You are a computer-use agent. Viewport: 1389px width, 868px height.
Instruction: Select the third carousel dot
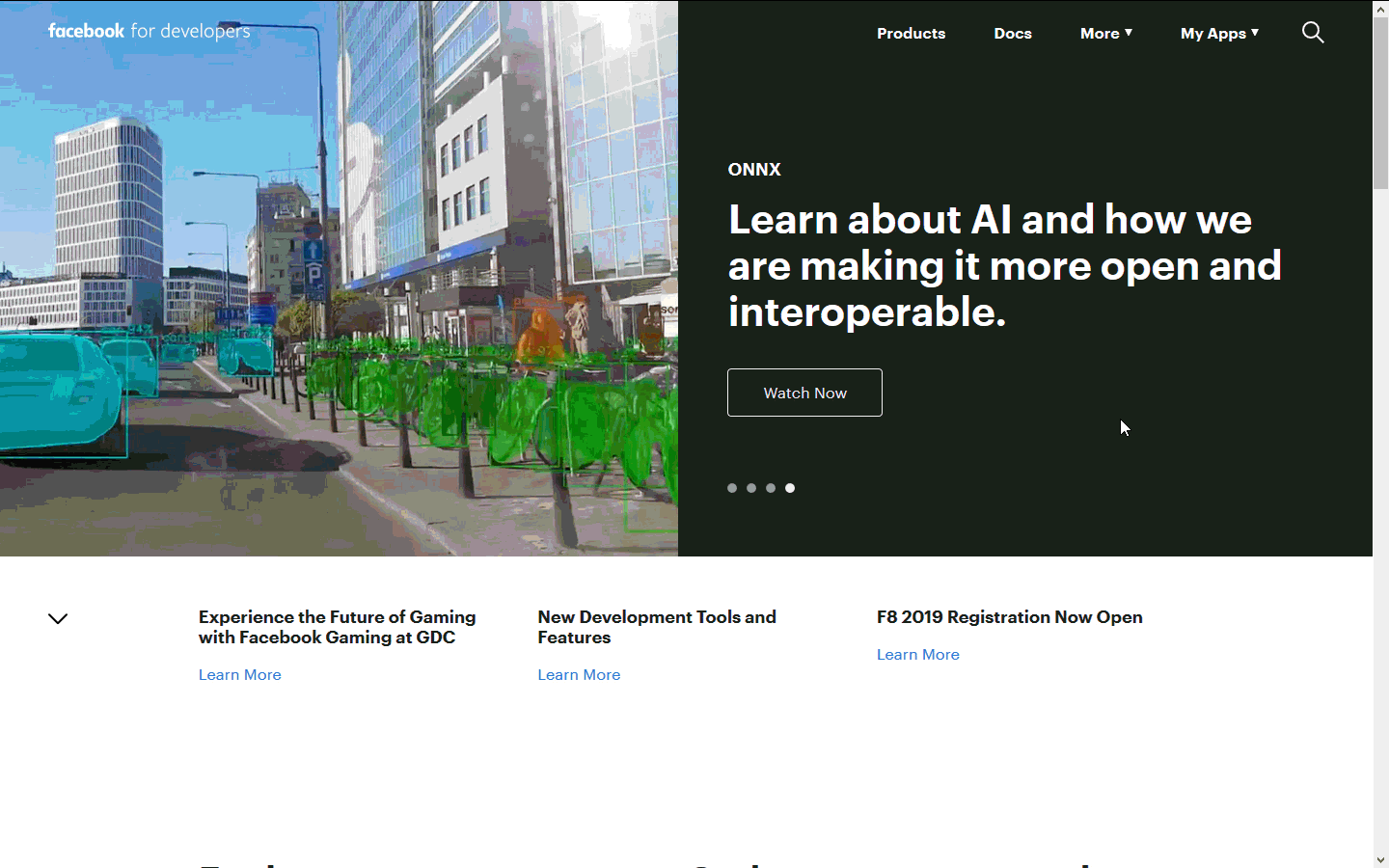771,488
